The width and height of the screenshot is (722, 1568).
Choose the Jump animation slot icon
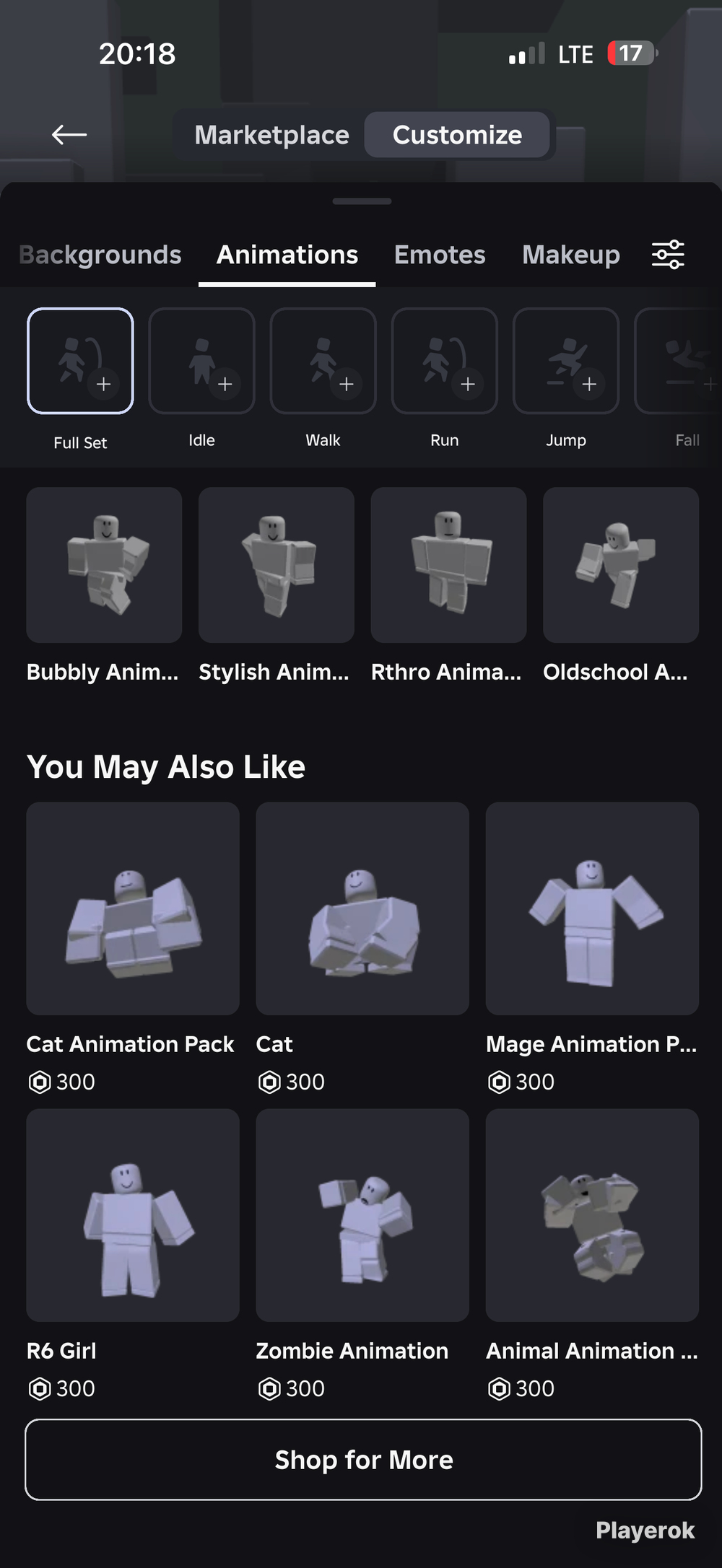point(565,361)
